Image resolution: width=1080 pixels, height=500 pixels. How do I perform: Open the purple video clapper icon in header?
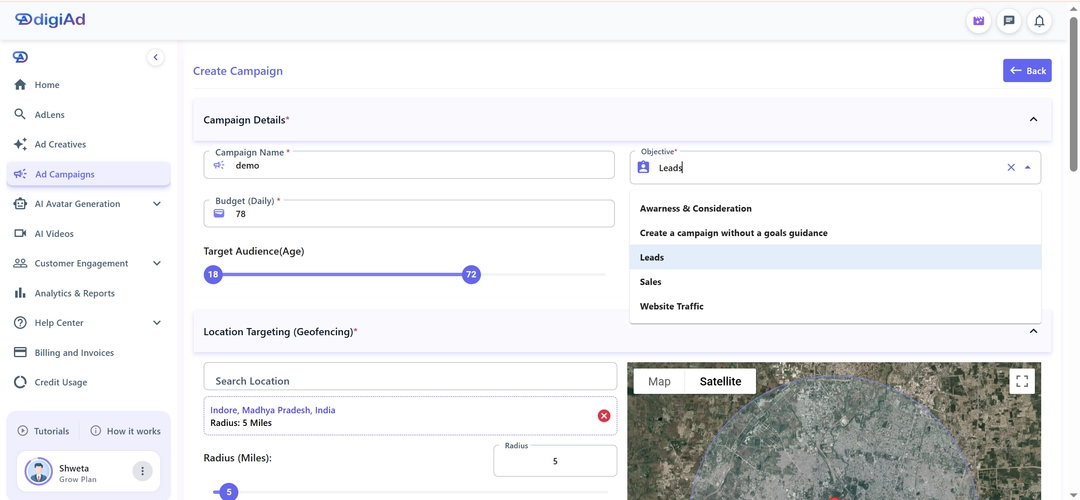978,21
